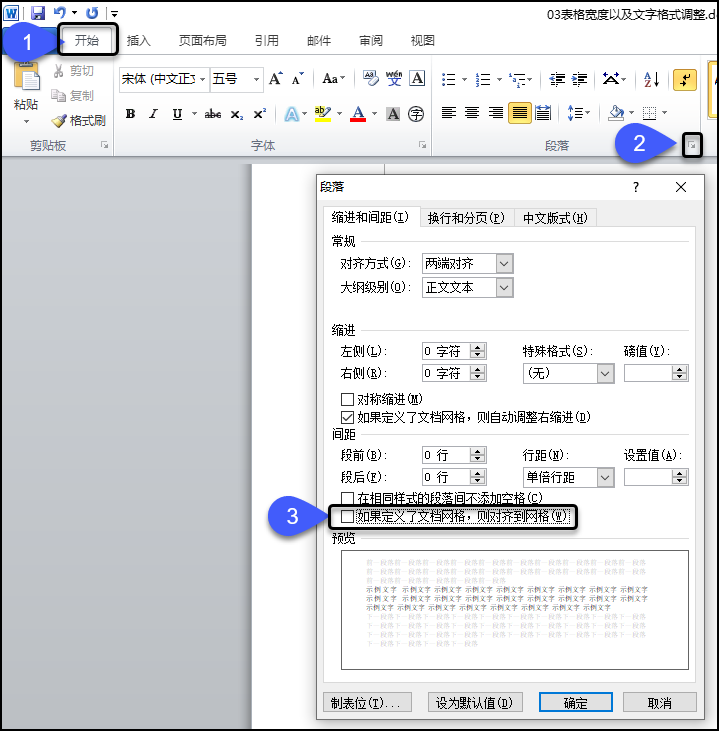Apply strikethrough abc formatting

pyautogui.click(x=213, y=114)
